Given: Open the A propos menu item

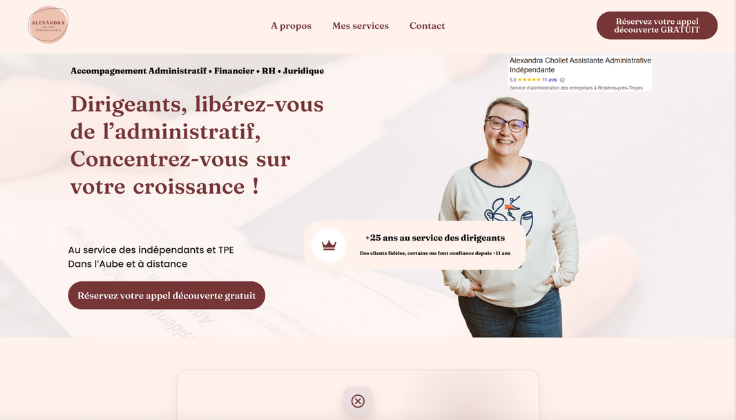Looking at the screenshot, I should 291,26.
